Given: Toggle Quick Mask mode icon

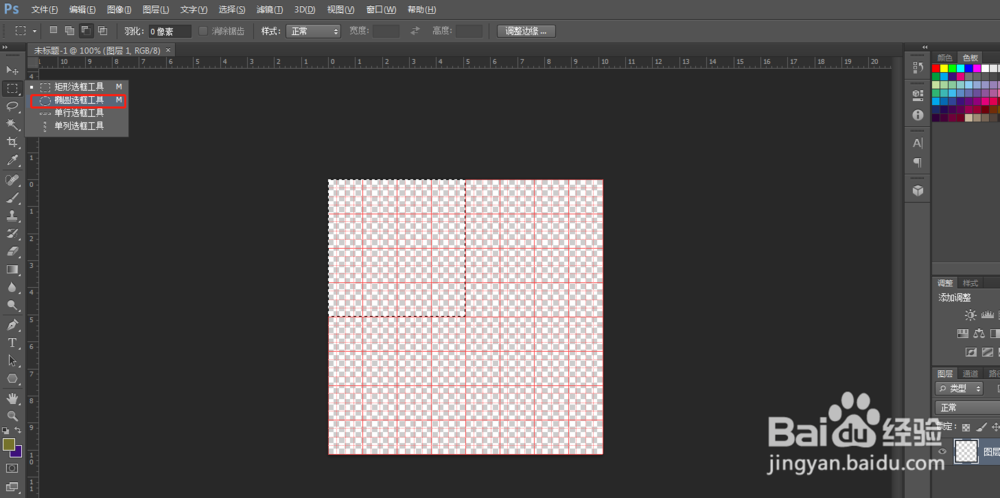Looking at the screenshot, I should tap(12, 468).
